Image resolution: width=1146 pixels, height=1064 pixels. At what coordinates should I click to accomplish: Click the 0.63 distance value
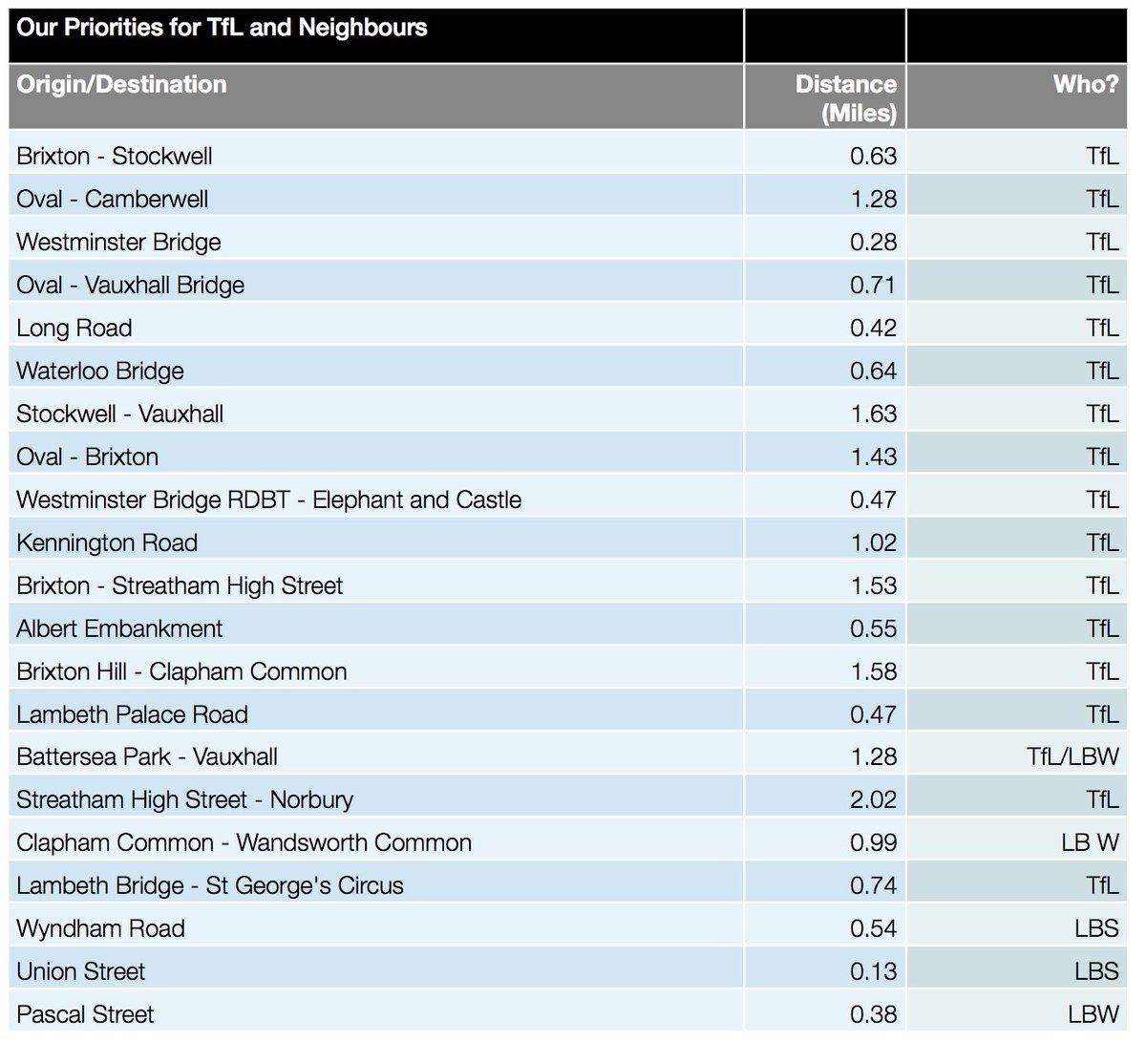tap(873, 156)
